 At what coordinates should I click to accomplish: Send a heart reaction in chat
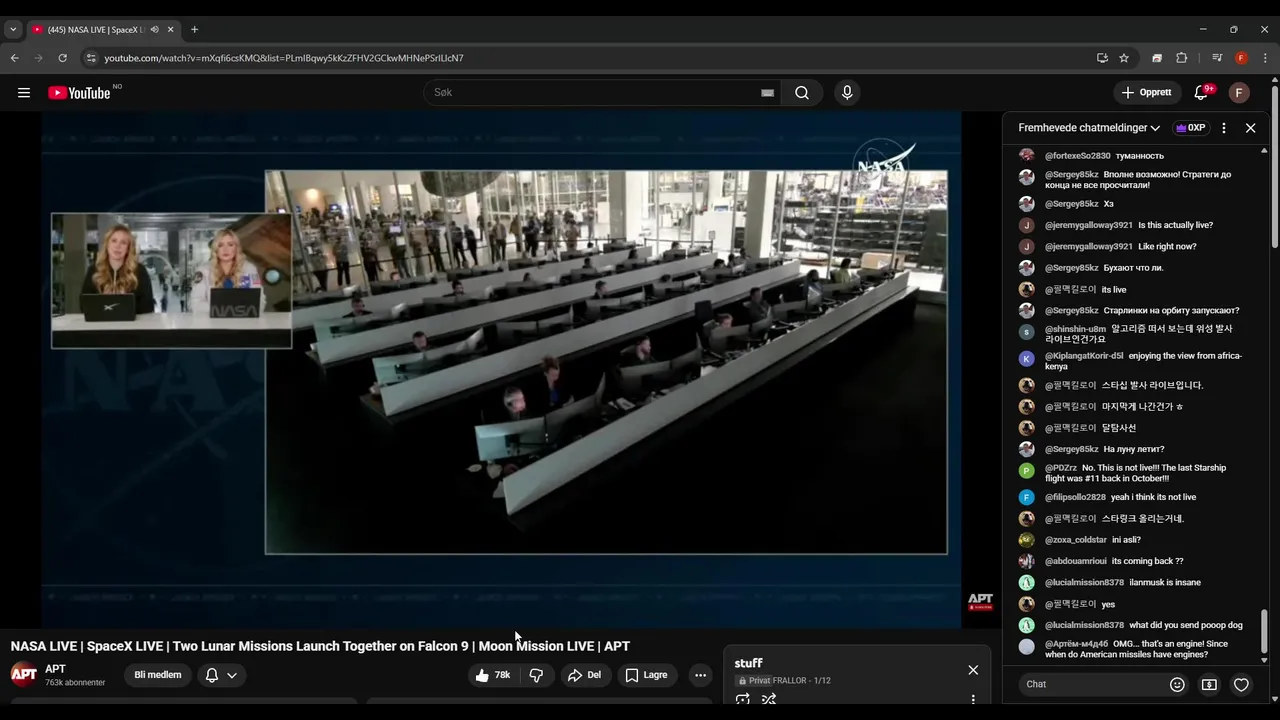pos(1241,685)
